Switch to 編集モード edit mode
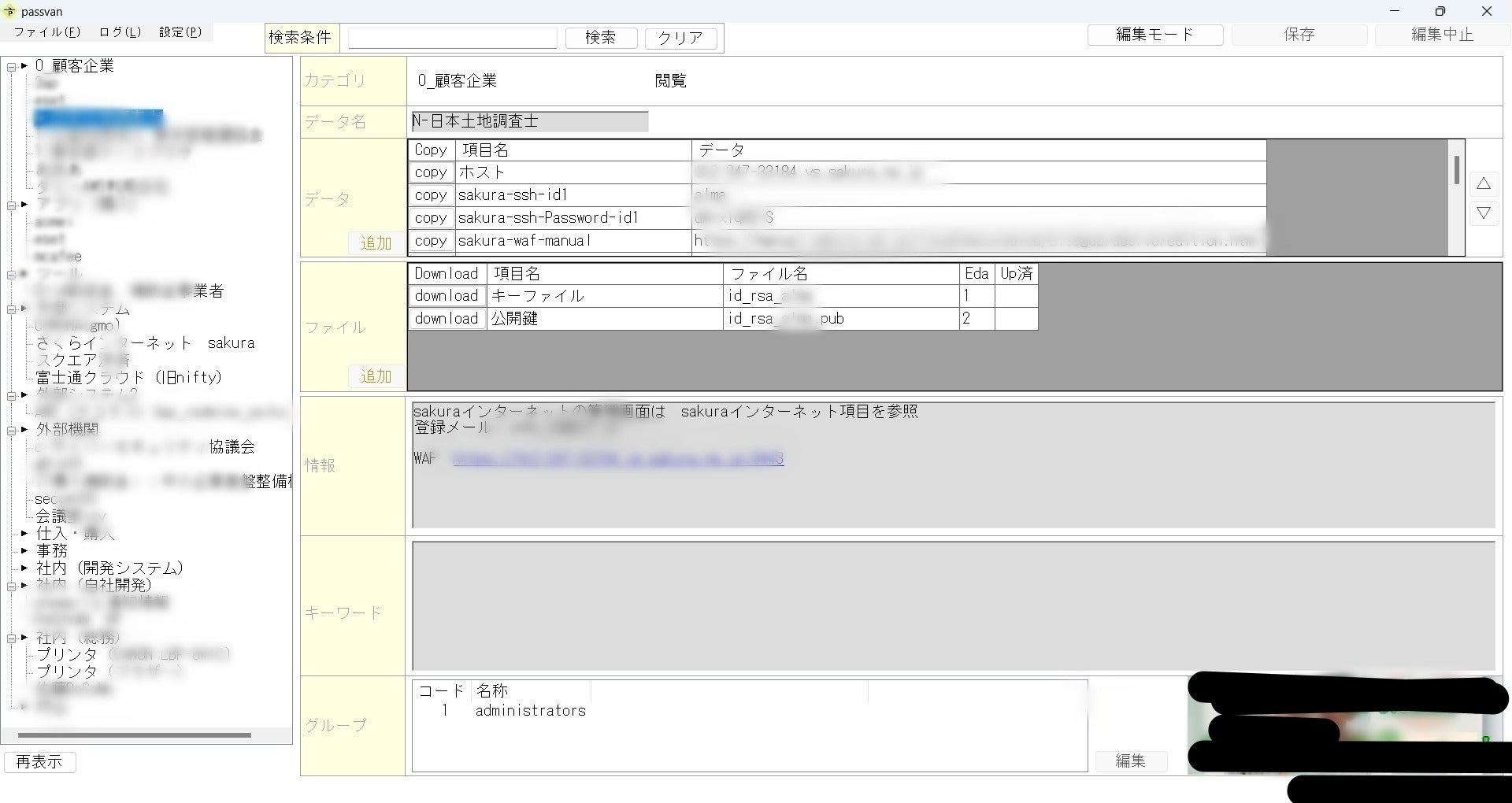Viewport: 1512px width, 803px height. pos(1155,35)
